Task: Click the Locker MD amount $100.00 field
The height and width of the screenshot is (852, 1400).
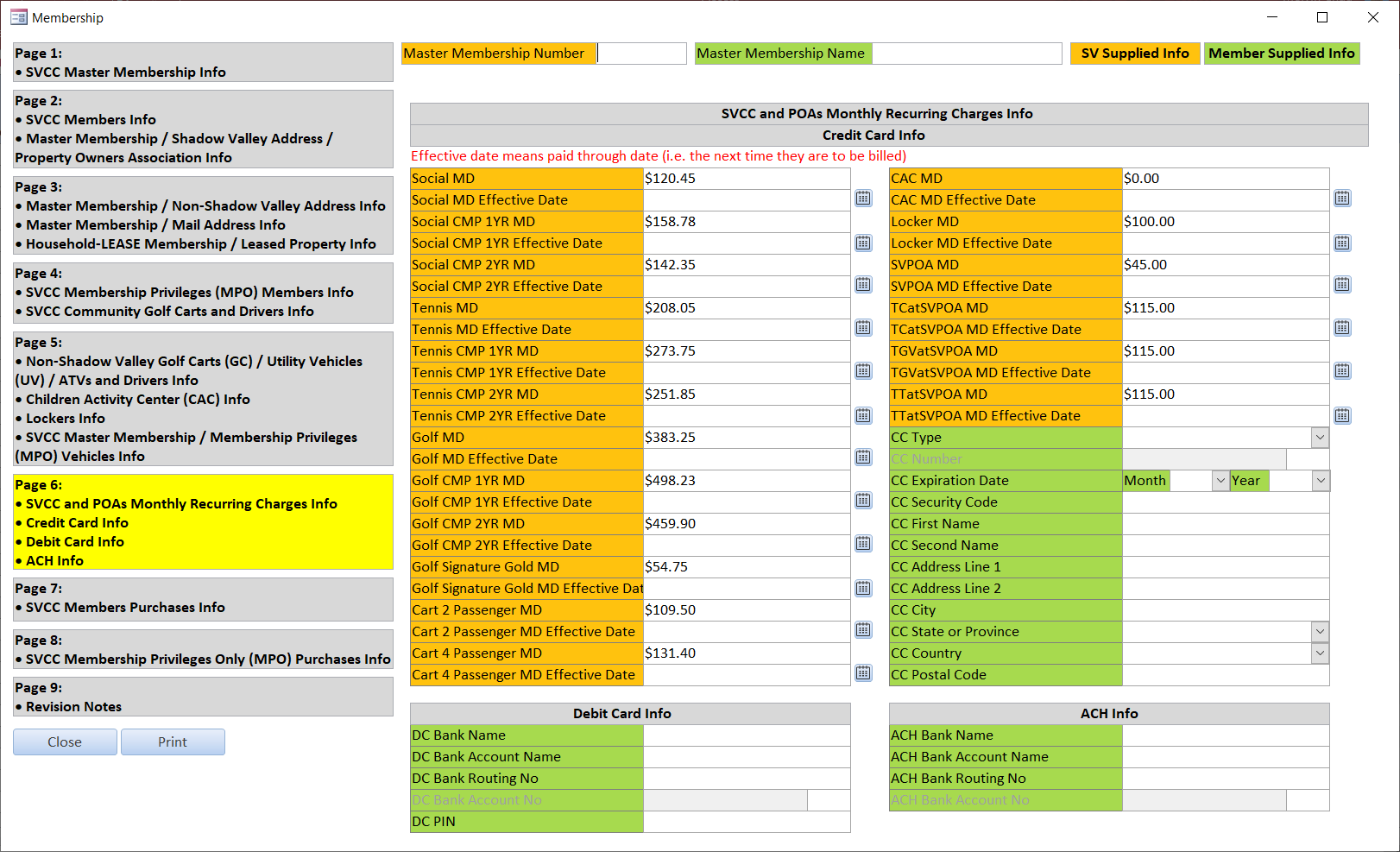Action: click(1226, 222)
